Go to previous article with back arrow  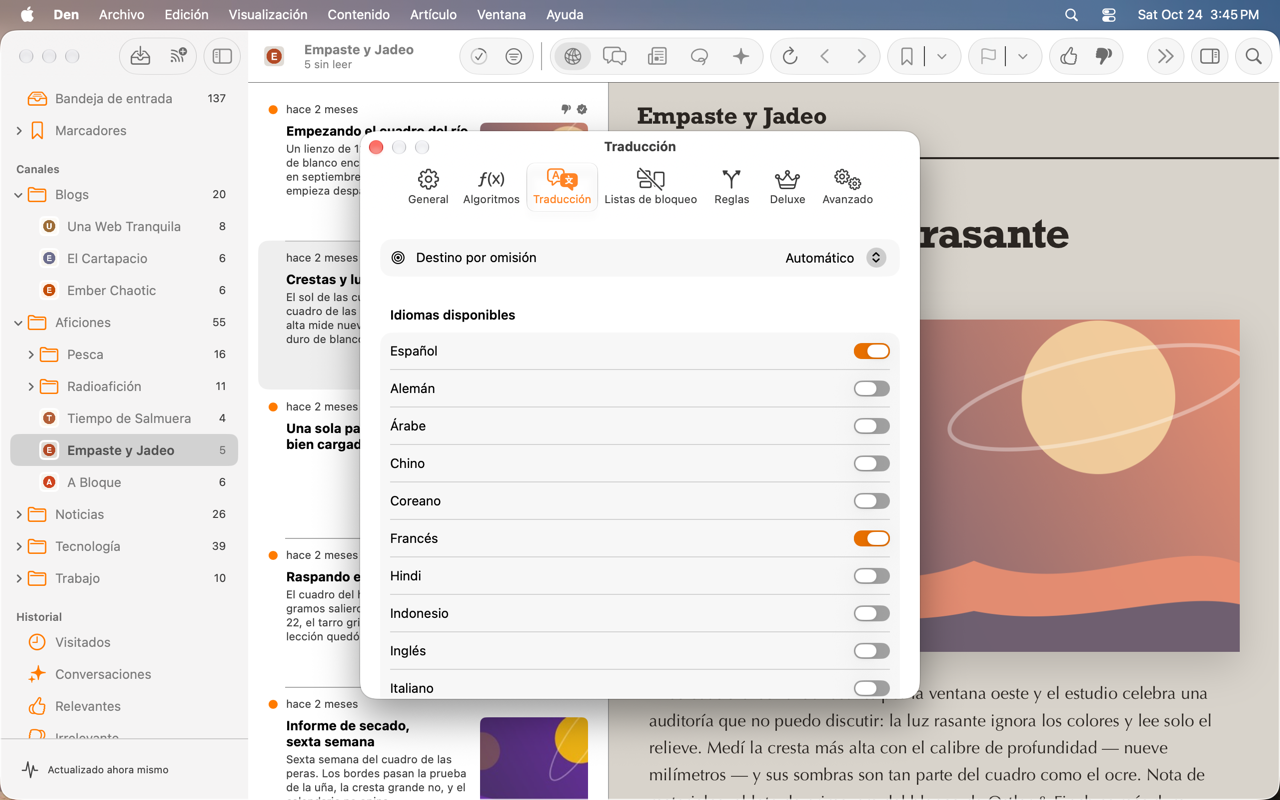(x=825, y=57)
